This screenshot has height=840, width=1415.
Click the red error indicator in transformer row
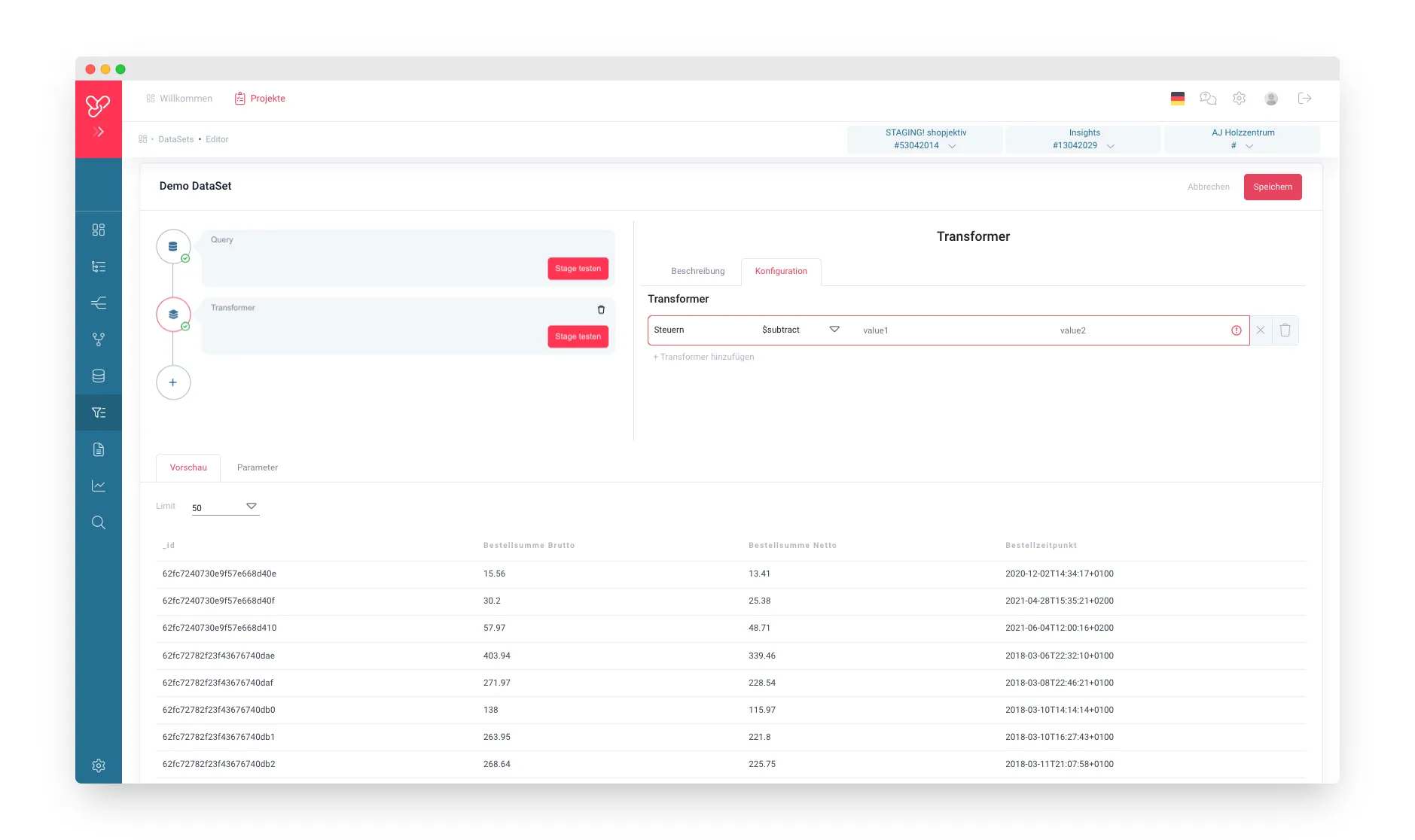click(x=1237, y=330)
